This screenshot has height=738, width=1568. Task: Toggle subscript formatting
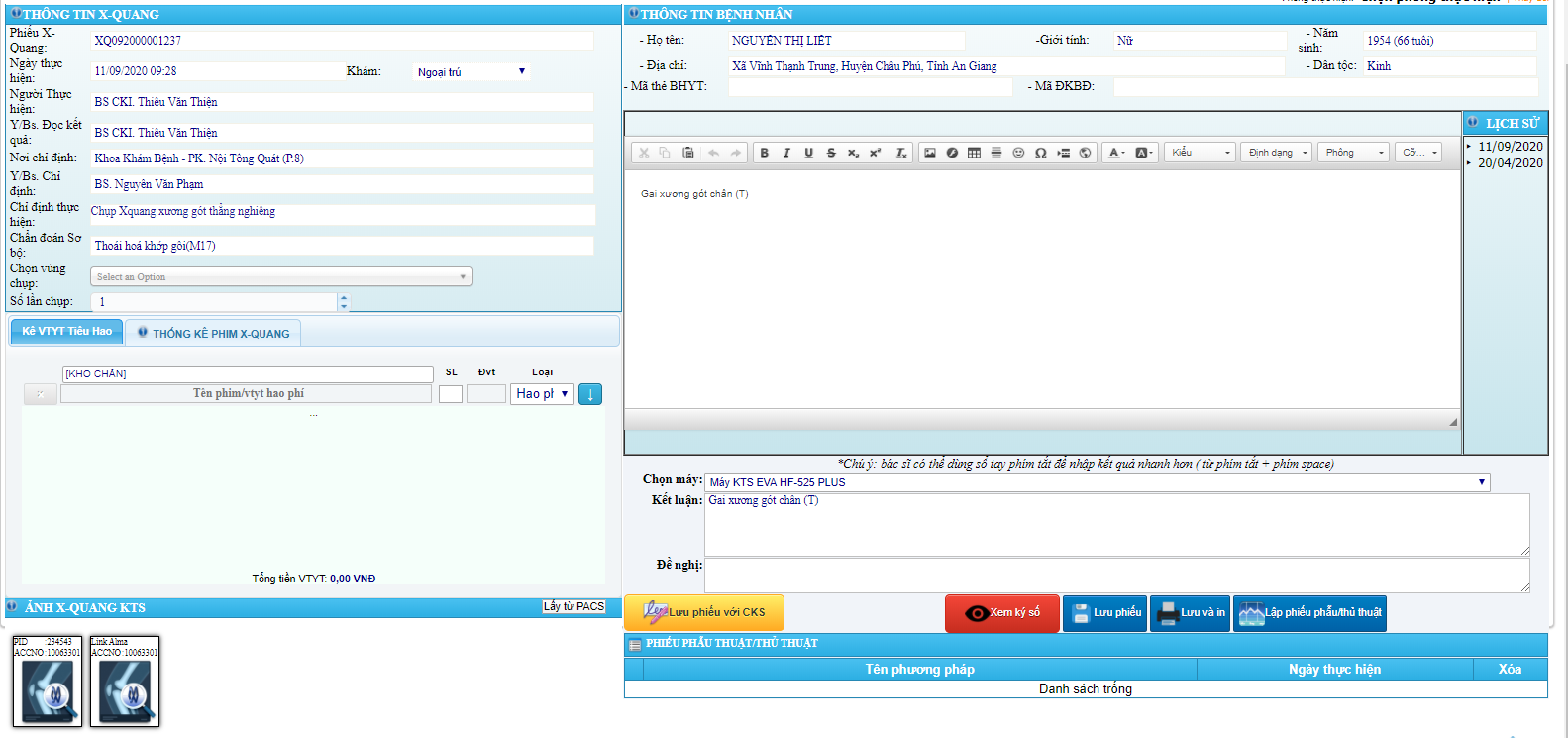853,153
